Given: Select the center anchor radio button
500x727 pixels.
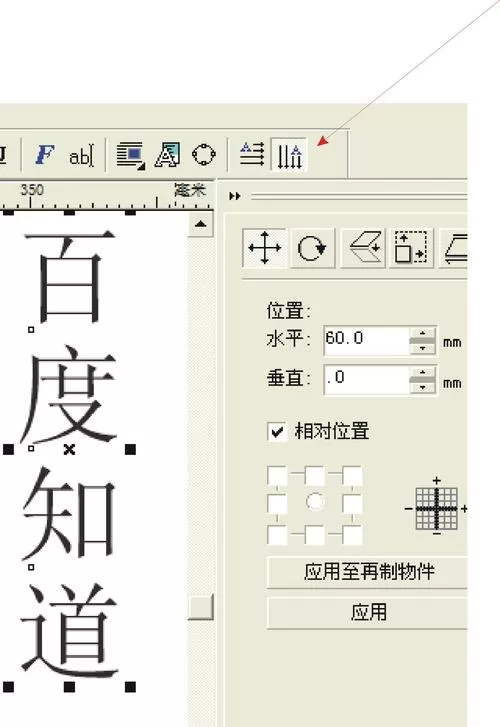Looking at the screenshot, I should pos(315,502).
